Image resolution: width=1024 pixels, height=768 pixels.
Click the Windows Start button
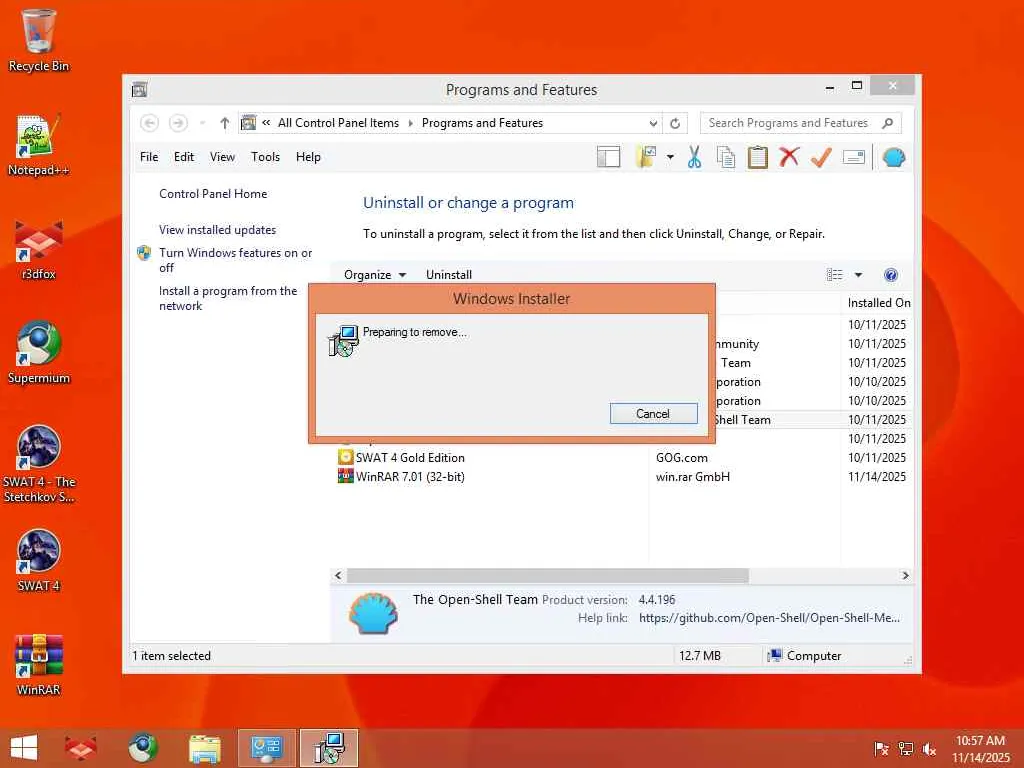click(24, 748)
